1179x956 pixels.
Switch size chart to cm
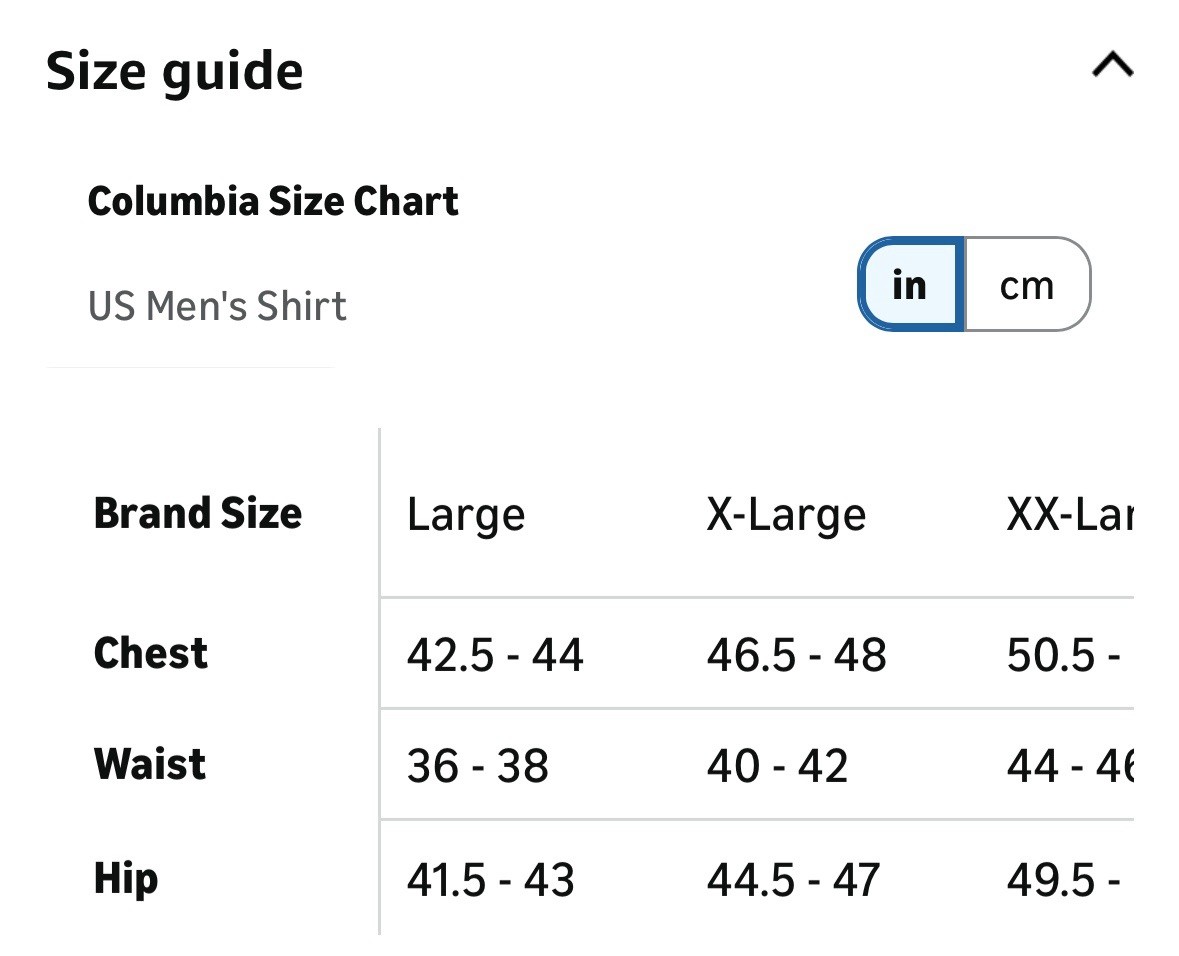click(x=1027, y=285)
